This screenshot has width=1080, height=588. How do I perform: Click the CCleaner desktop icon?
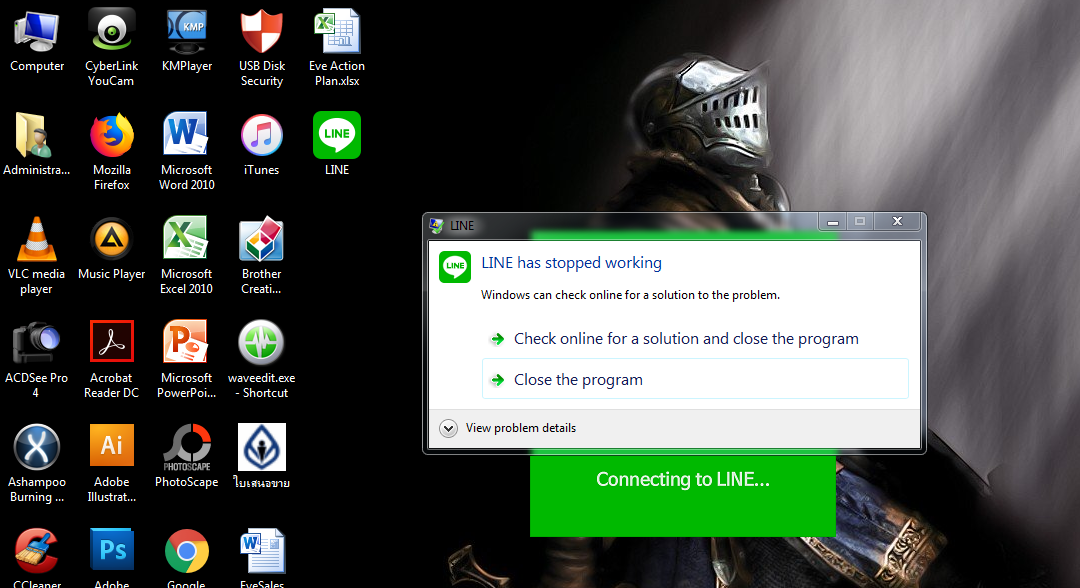point(37,551)
